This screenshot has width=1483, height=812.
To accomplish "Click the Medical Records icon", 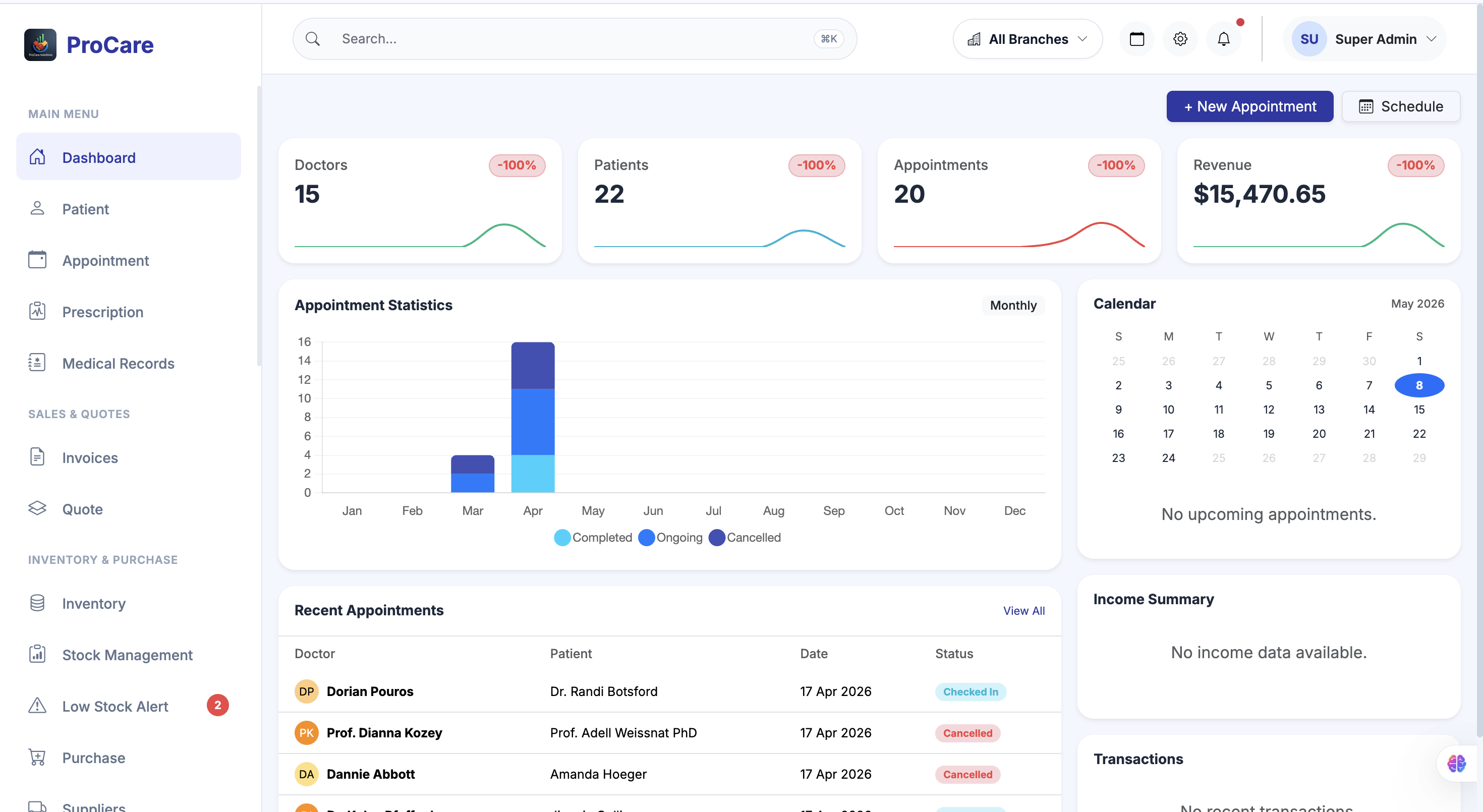I will pyautogui.click(x=37, y=363).
